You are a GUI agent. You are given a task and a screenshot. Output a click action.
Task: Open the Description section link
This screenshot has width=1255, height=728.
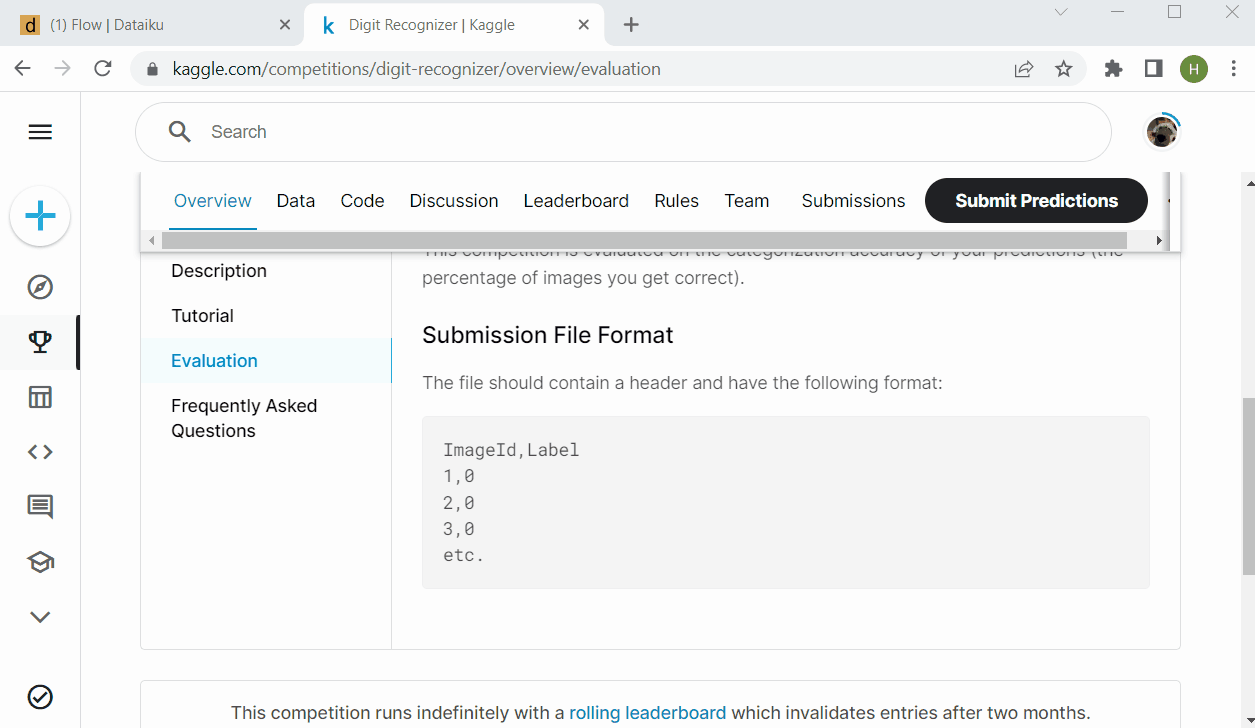(x=219, y=271)
